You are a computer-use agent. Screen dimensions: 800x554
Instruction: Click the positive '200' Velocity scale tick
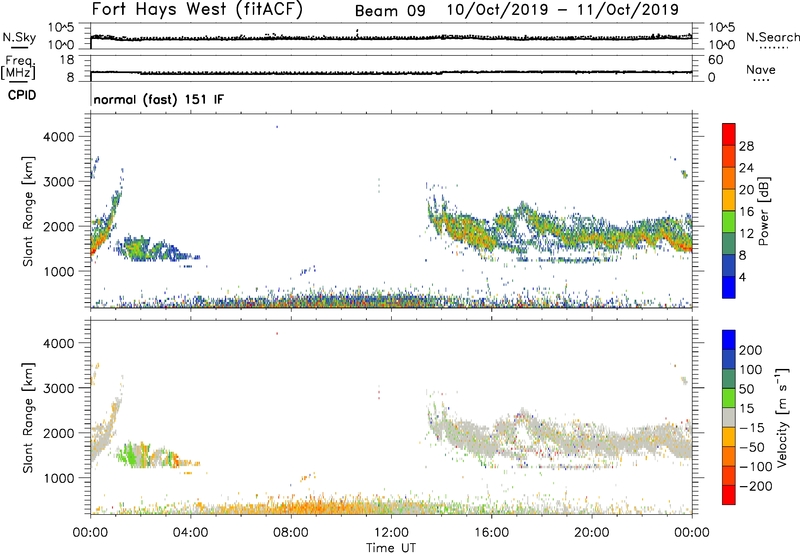pos(751,350)
